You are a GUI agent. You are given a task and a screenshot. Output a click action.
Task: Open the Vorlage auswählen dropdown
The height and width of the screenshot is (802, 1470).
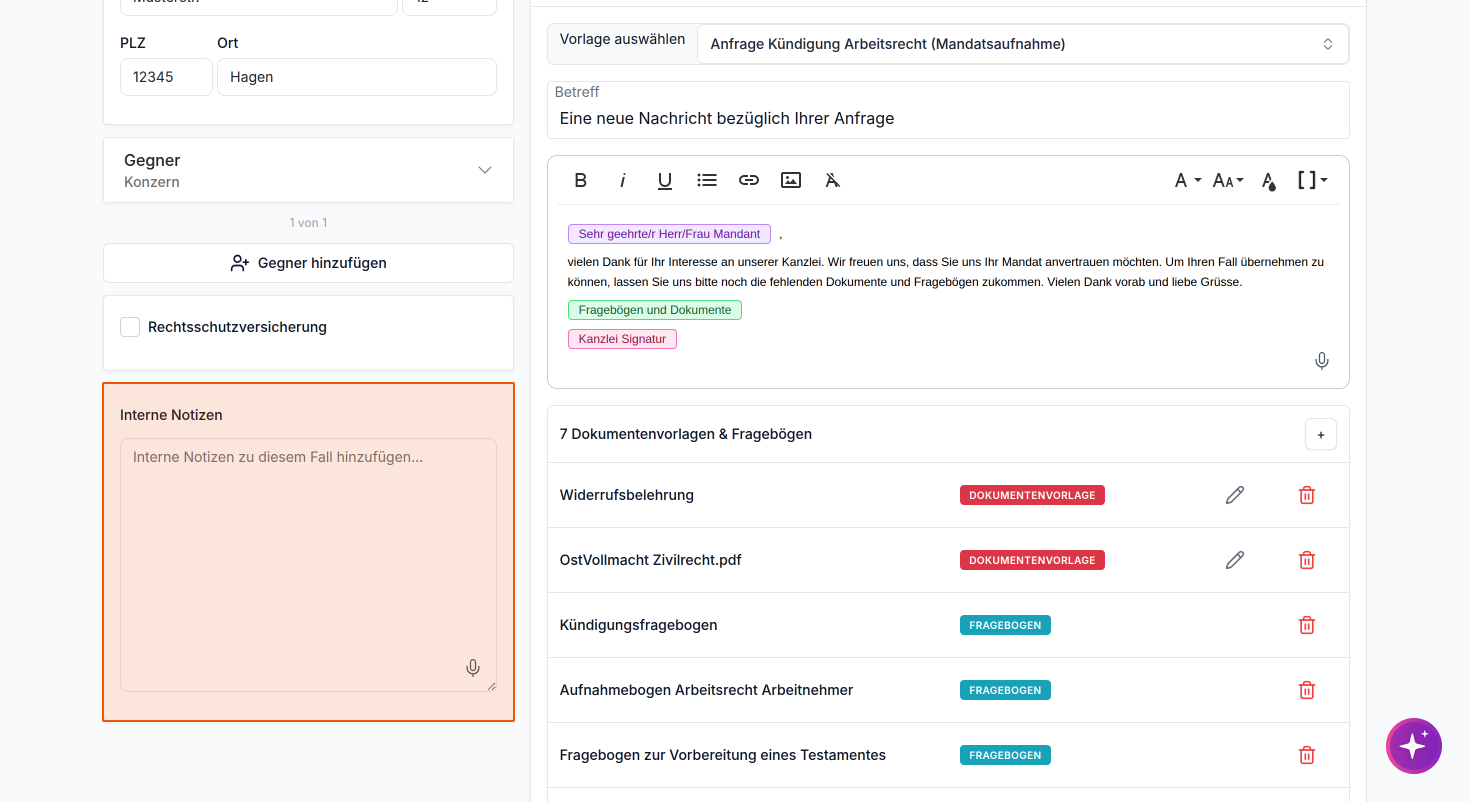(1022, 44)
